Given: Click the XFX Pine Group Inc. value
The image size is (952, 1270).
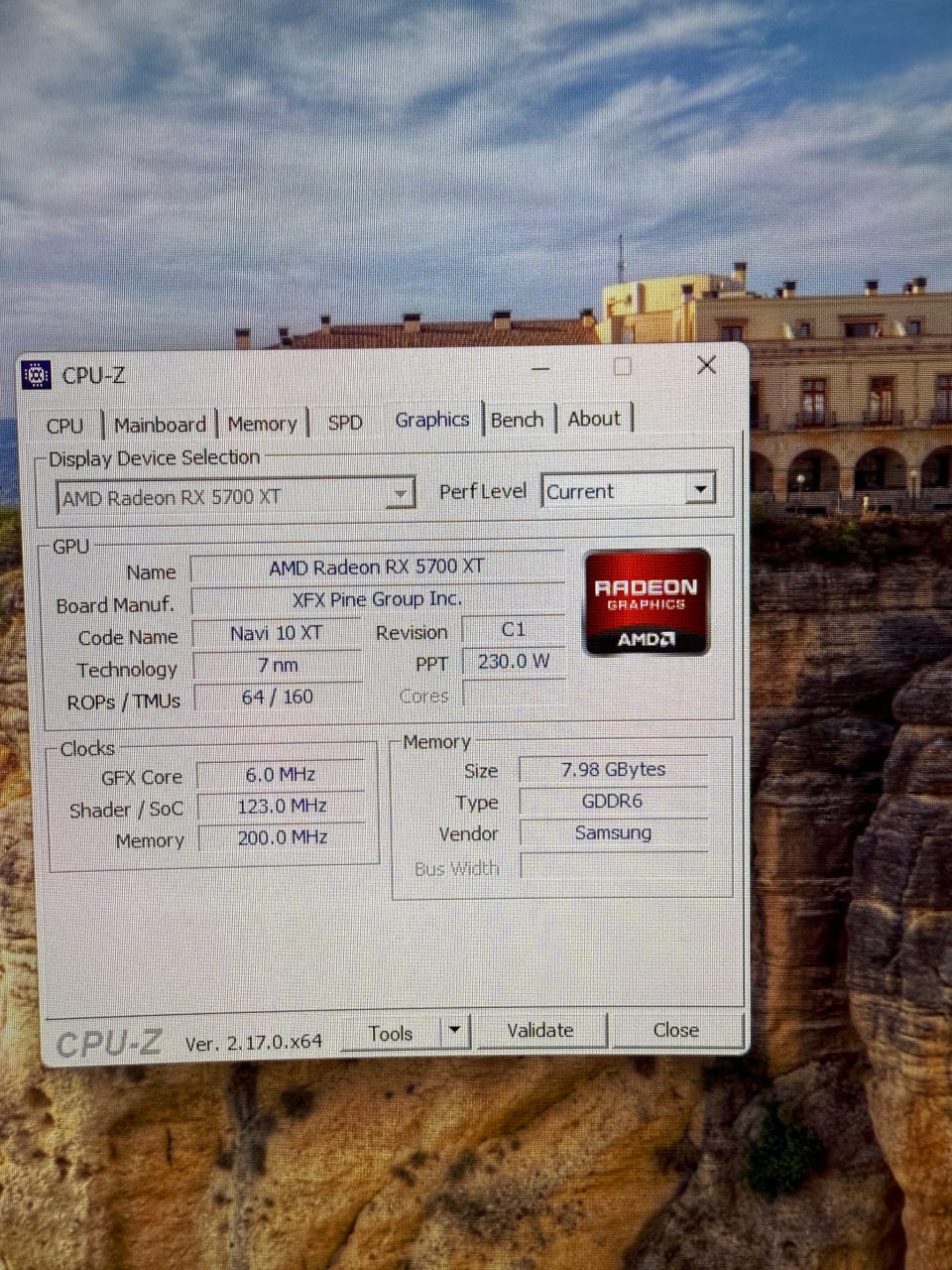Looking at the screenshot, I should pos(377,599).
